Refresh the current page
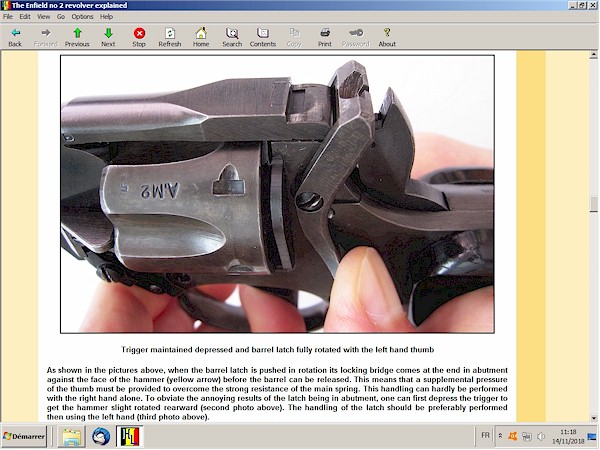 pos(170,38)
